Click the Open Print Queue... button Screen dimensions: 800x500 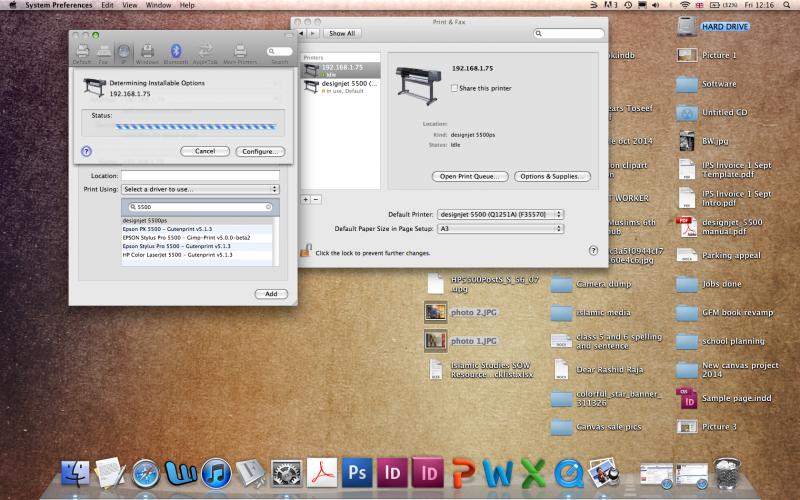point(470,176)
